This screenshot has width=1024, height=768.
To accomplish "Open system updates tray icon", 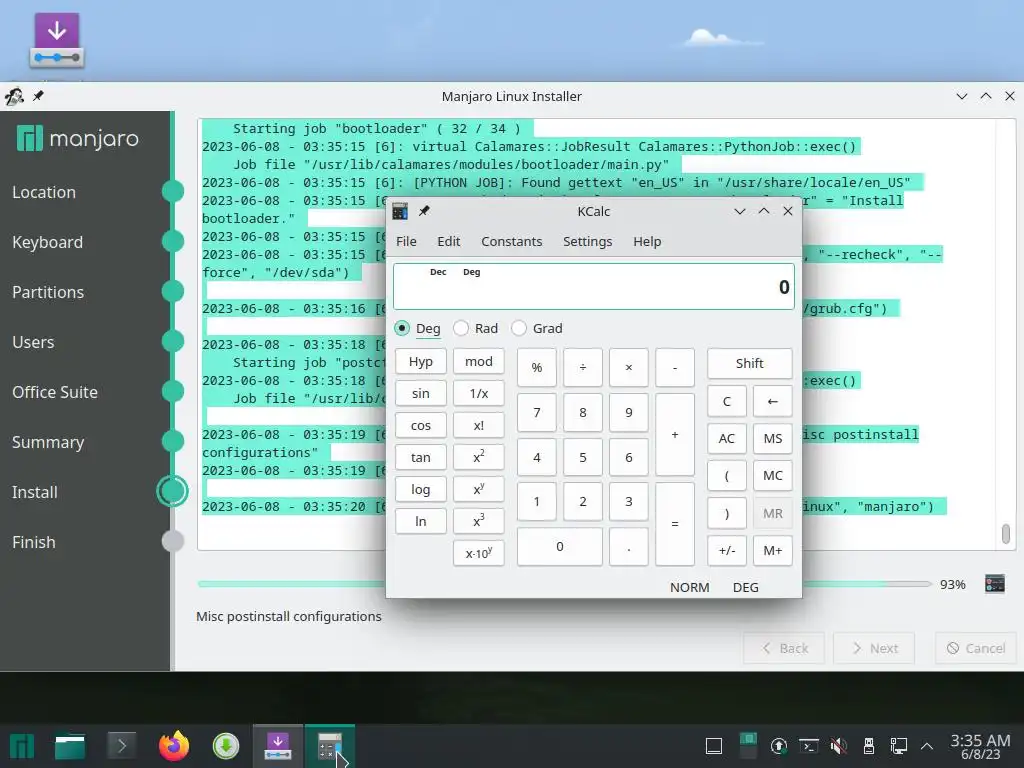I will tap(778, 746).
